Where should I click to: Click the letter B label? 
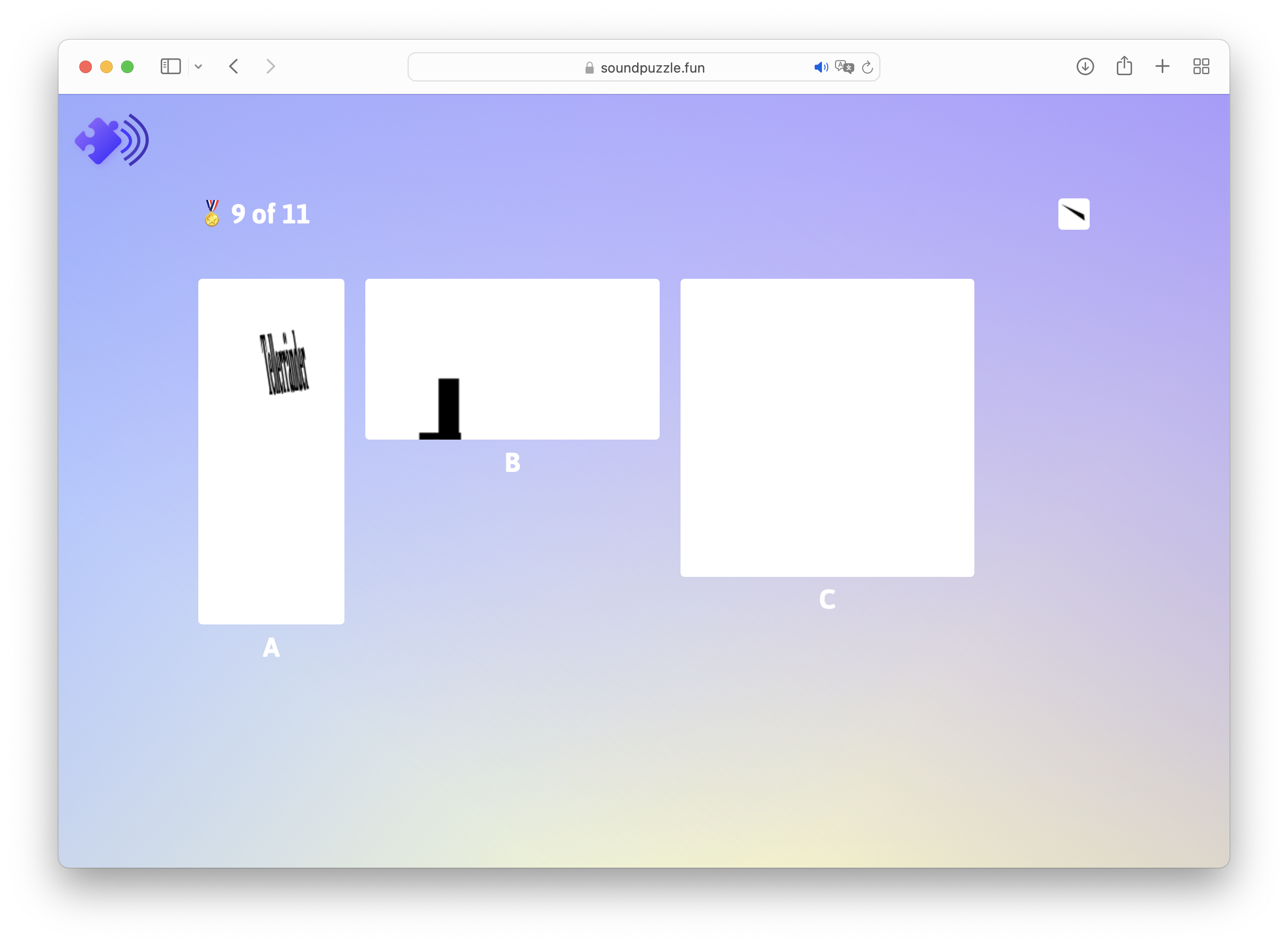(x=512, y=462)
